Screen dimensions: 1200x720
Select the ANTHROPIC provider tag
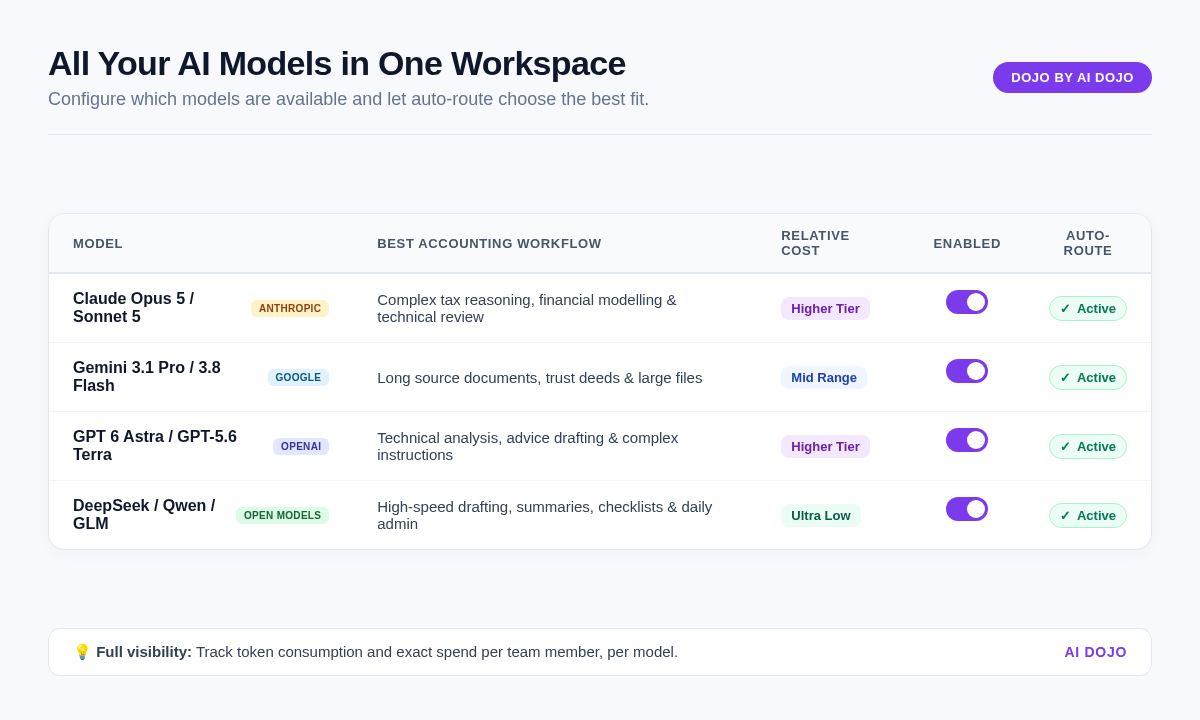click(x=290, y=308)
